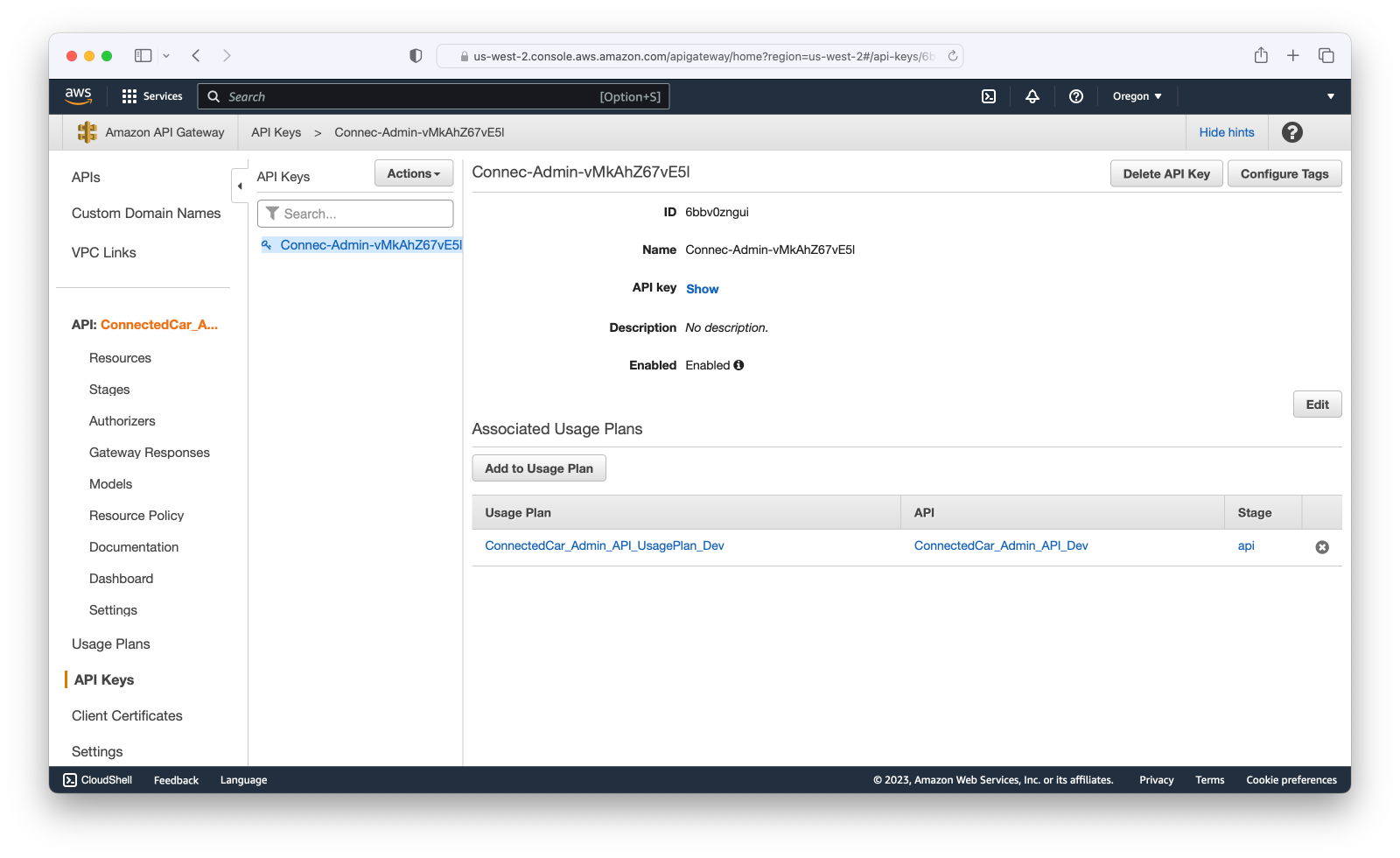
Task: Open ConnectedCar_Admin_API_UsagePlan_Dev link
Action: point(605,545)
